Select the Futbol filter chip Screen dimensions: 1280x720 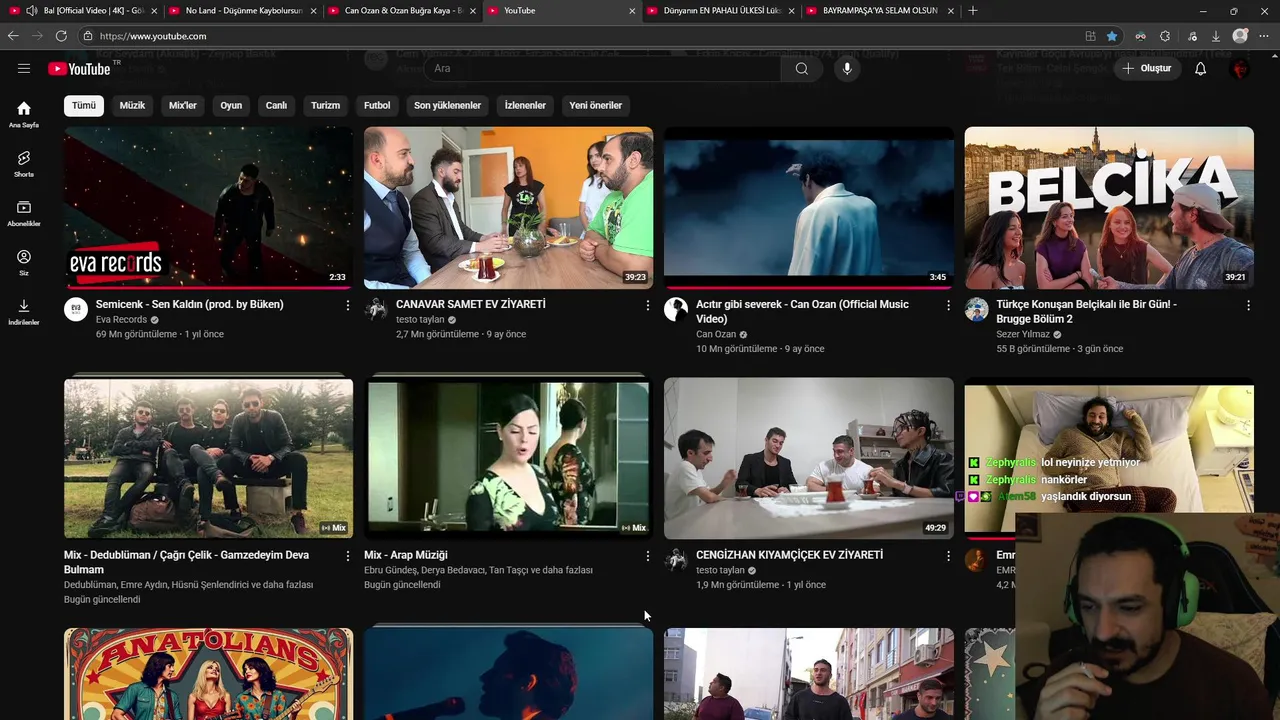[x=377, y=105]
